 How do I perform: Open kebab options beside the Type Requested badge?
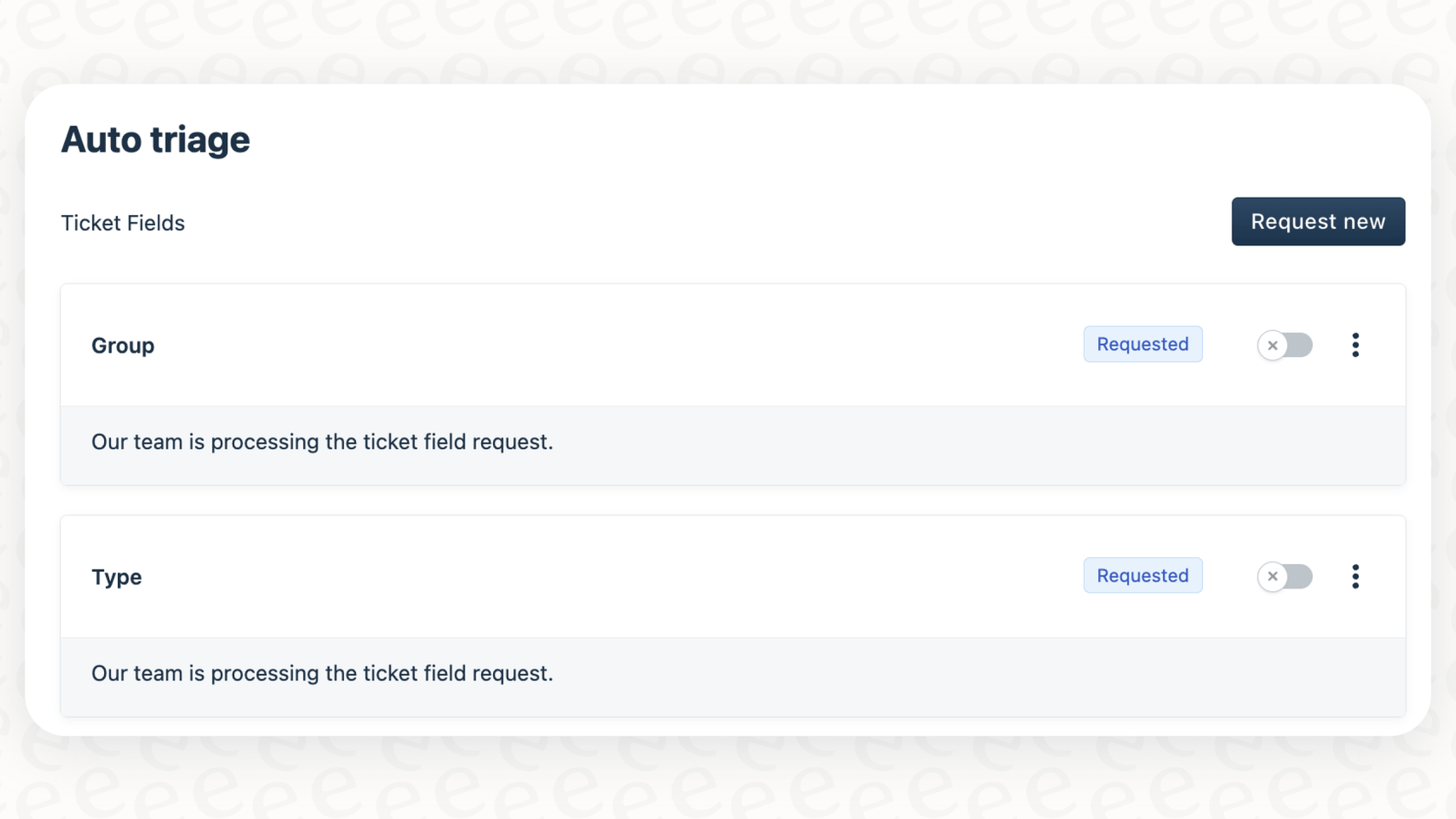[1355, 575]
